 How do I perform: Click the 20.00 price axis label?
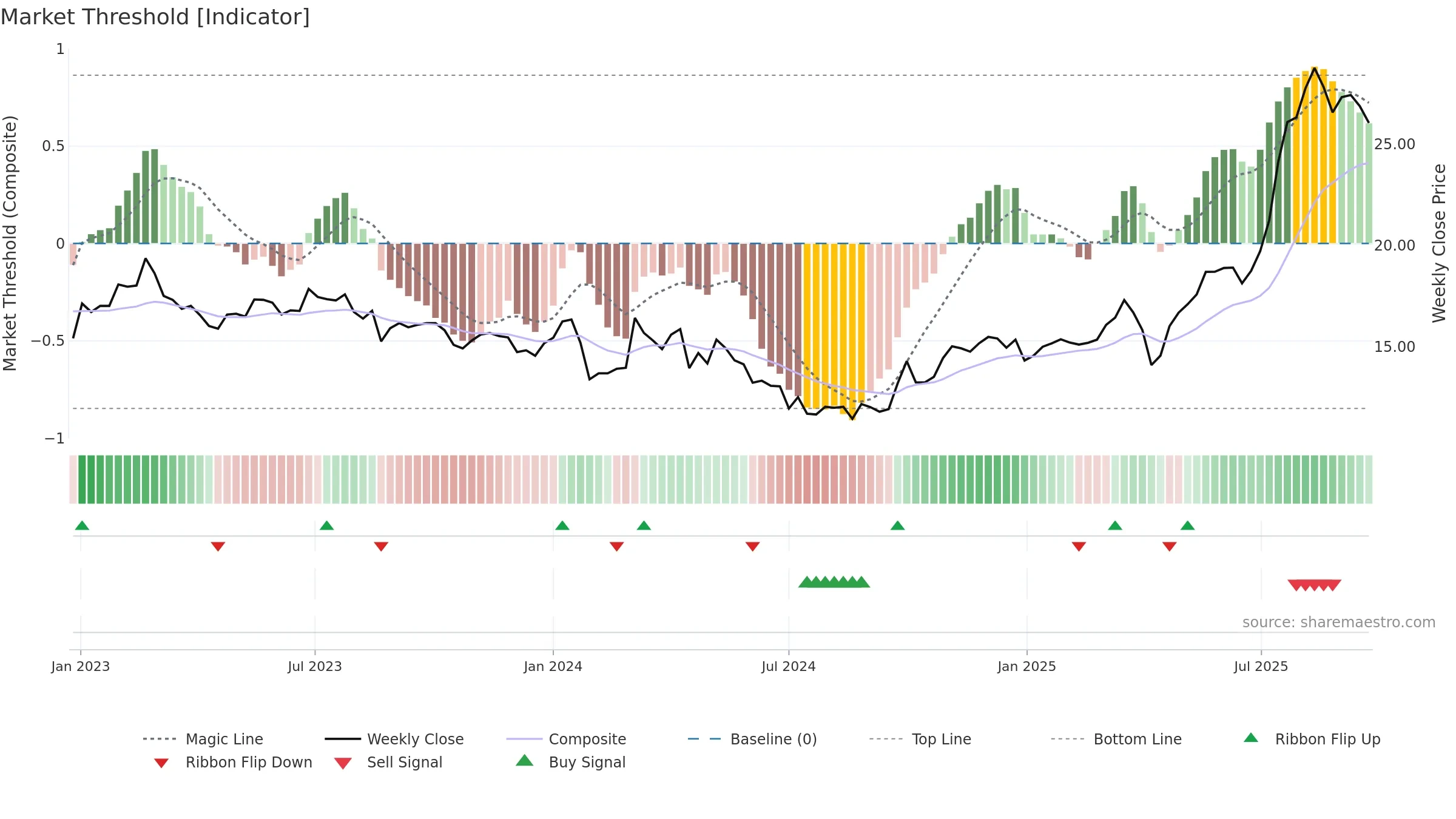pos(1395,246)
